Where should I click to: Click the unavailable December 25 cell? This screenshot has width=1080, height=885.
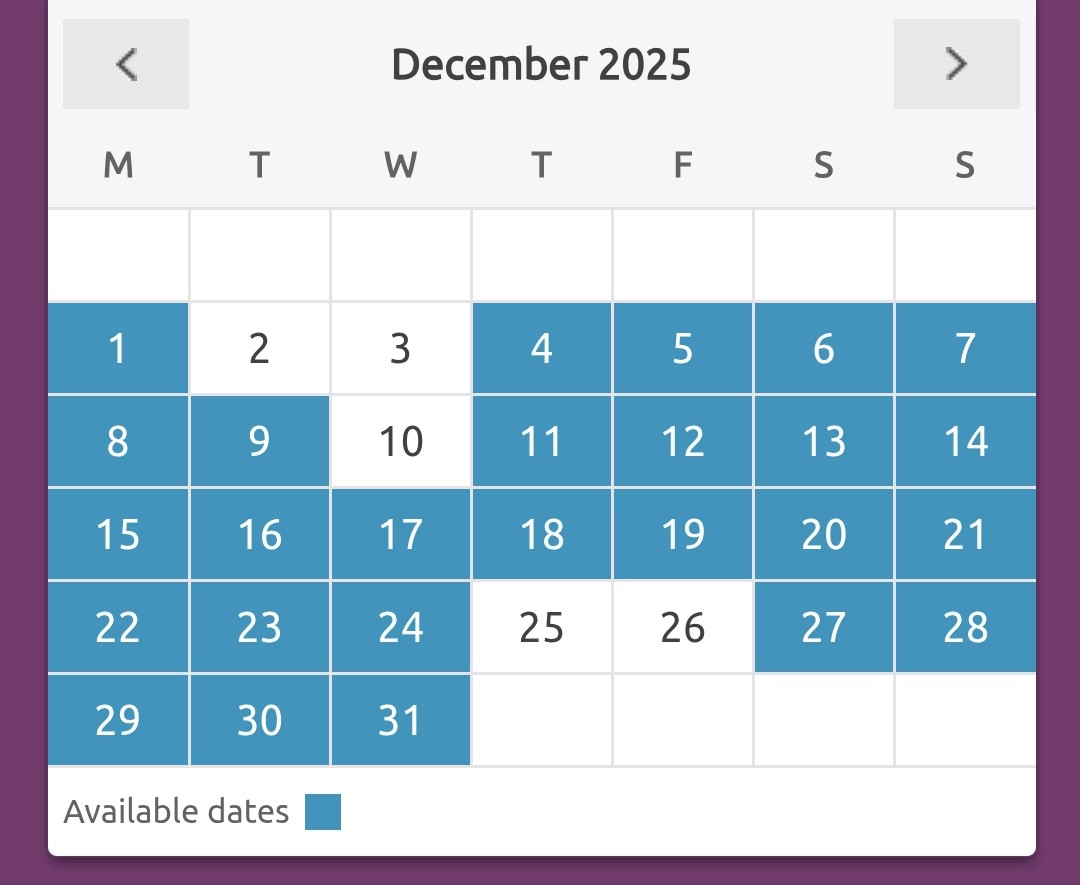[x=542, y=627]
